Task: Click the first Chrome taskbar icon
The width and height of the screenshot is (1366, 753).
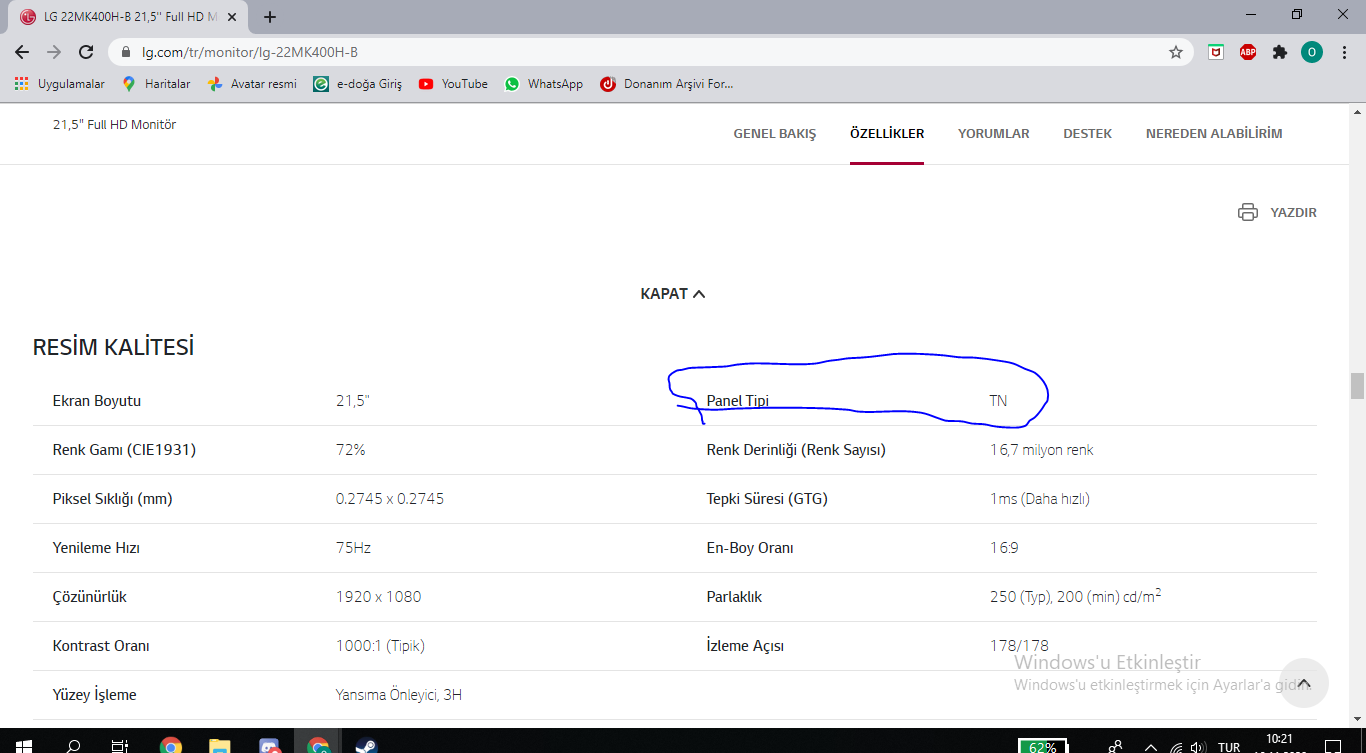Action: (171, 746)
